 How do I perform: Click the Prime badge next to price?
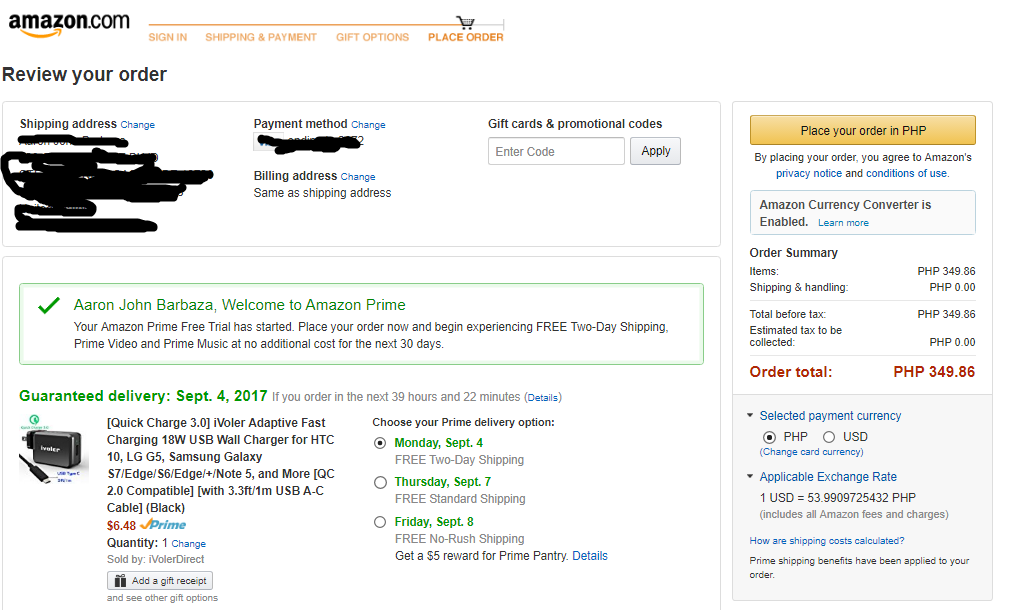coord(163,525)
